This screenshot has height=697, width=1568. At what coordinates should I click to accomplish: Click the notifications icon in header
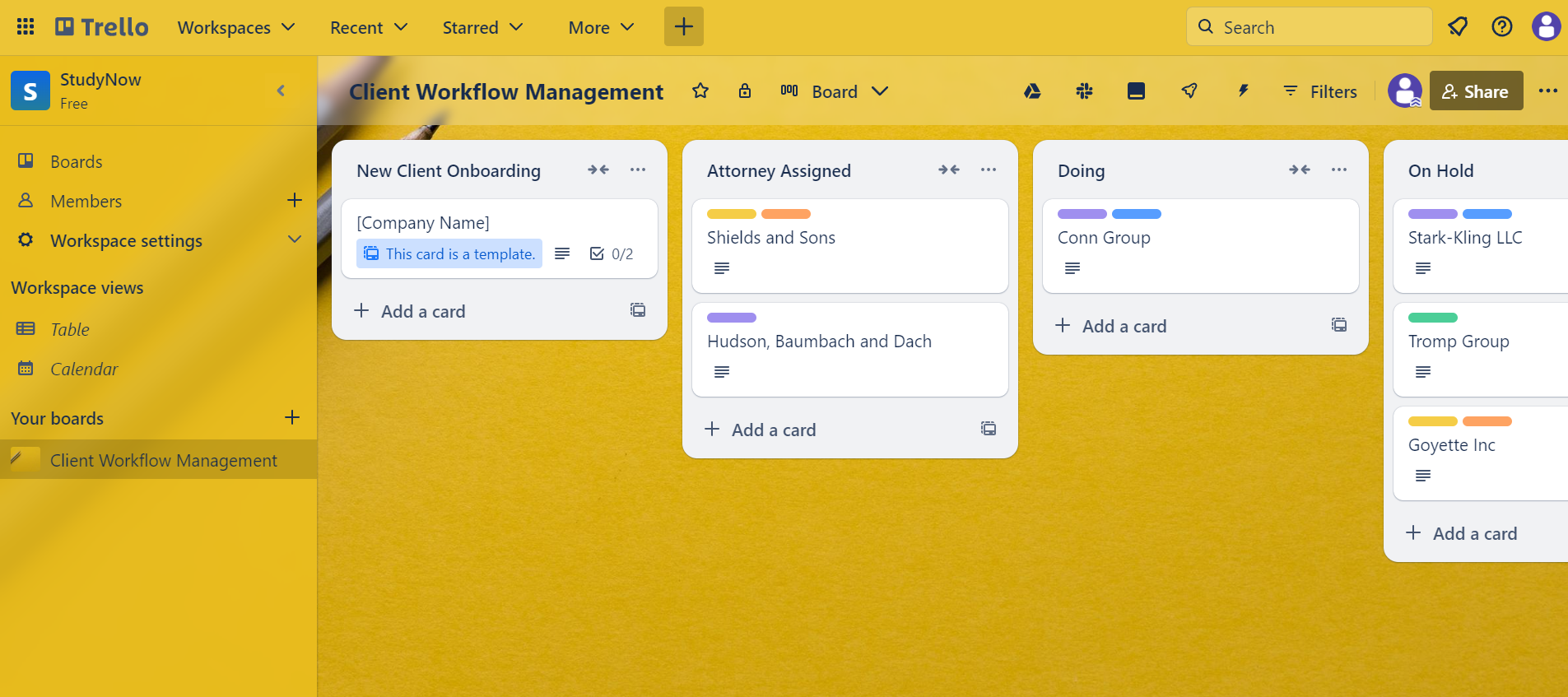[1458, 27]
